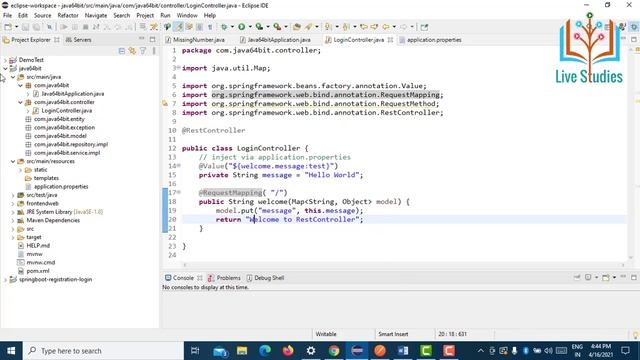Expand the DemoTest project node
Viewport: 640px width, 360px height.
pos(5,60)
